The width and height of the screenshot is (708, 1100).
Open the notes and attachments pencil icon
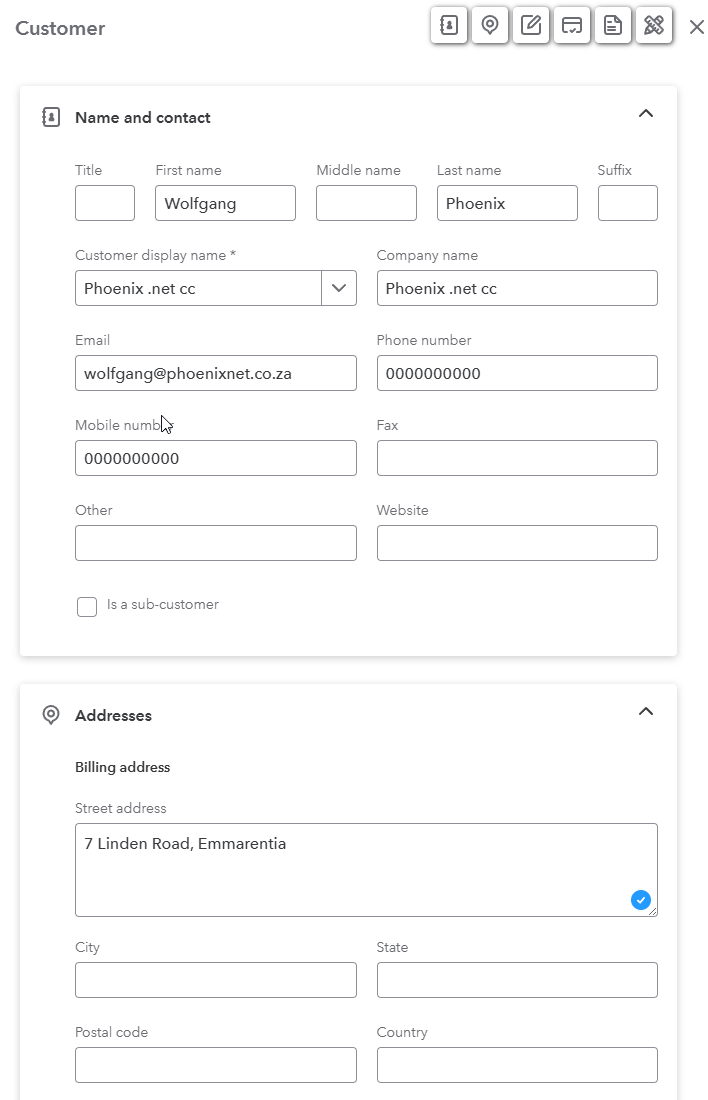(531, 26)
